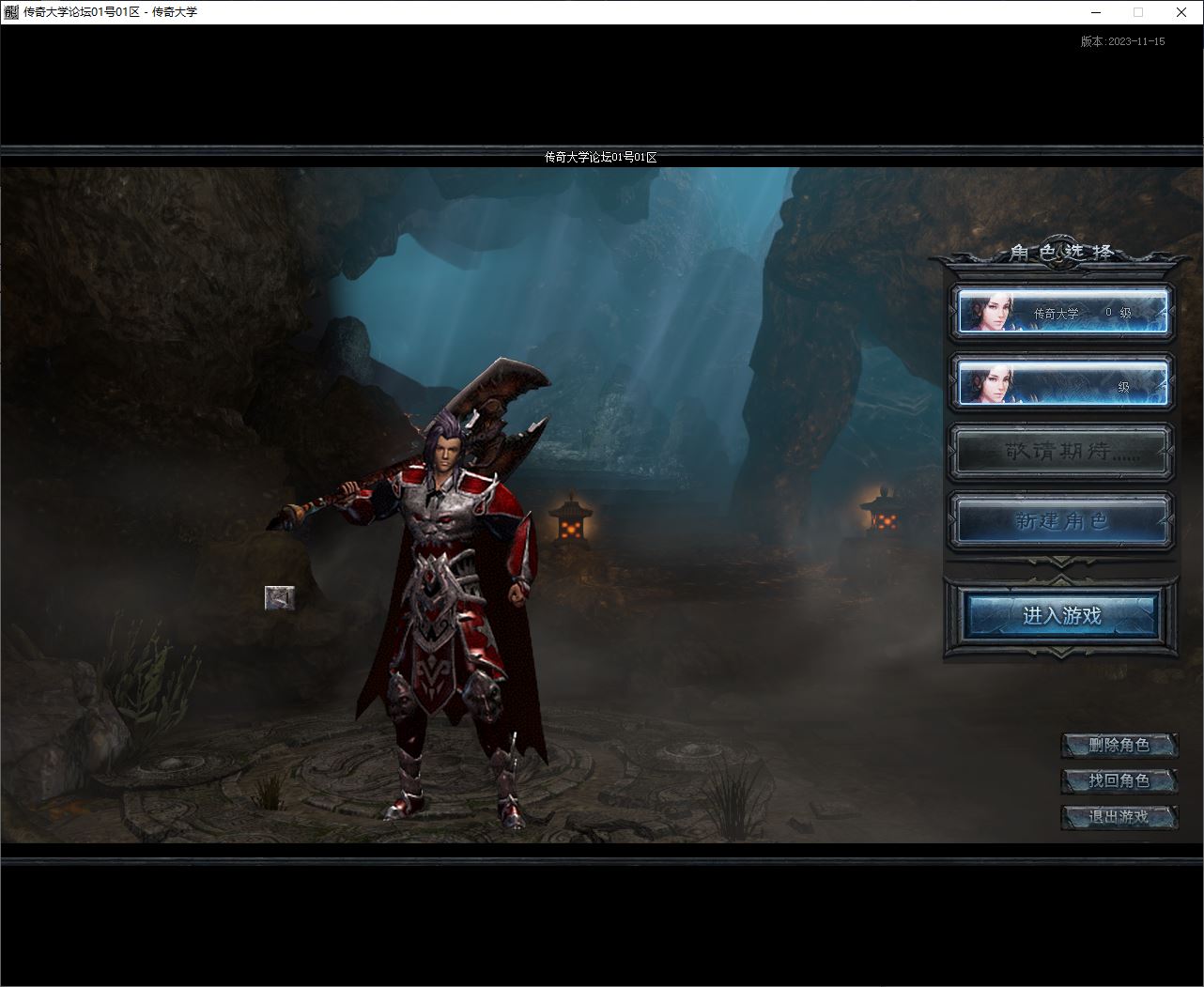The height and width of the screenshot is (987, 1204).
Task: Delete character via 删除角色 button
Action: point(1119,746)
